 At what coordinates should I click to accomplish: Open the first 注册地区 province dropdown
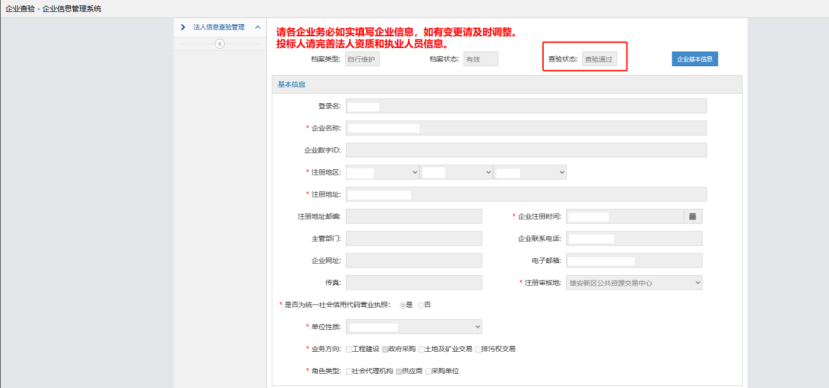[x=383, y=172]
